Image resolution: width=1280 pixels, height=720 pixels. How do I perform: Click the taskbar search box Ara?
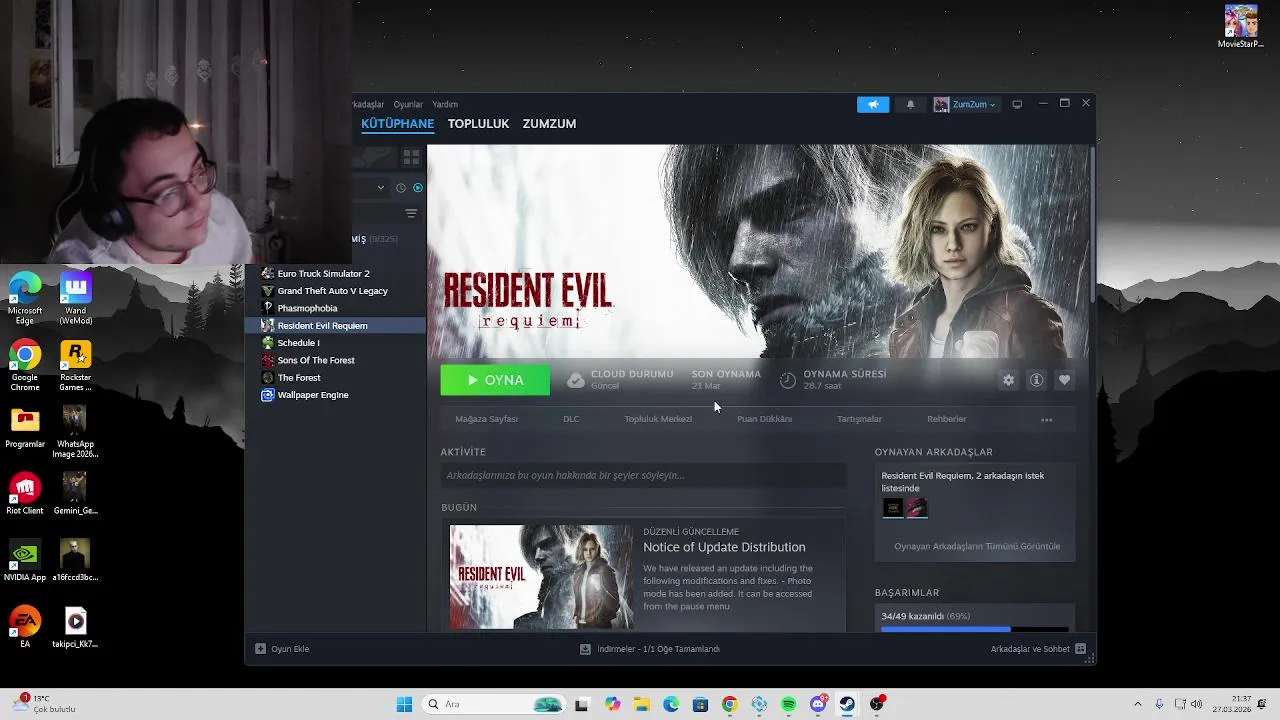click(493, 704)
